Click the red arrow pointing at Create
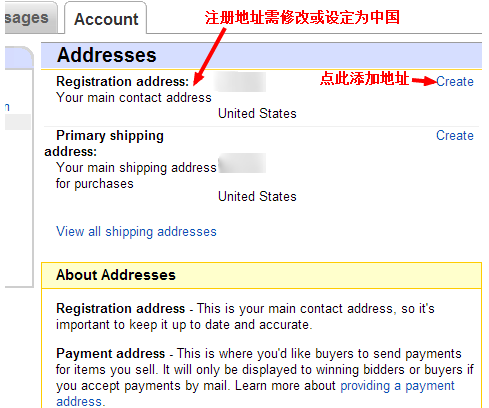 pyautogui.click(x=424, y=80)
